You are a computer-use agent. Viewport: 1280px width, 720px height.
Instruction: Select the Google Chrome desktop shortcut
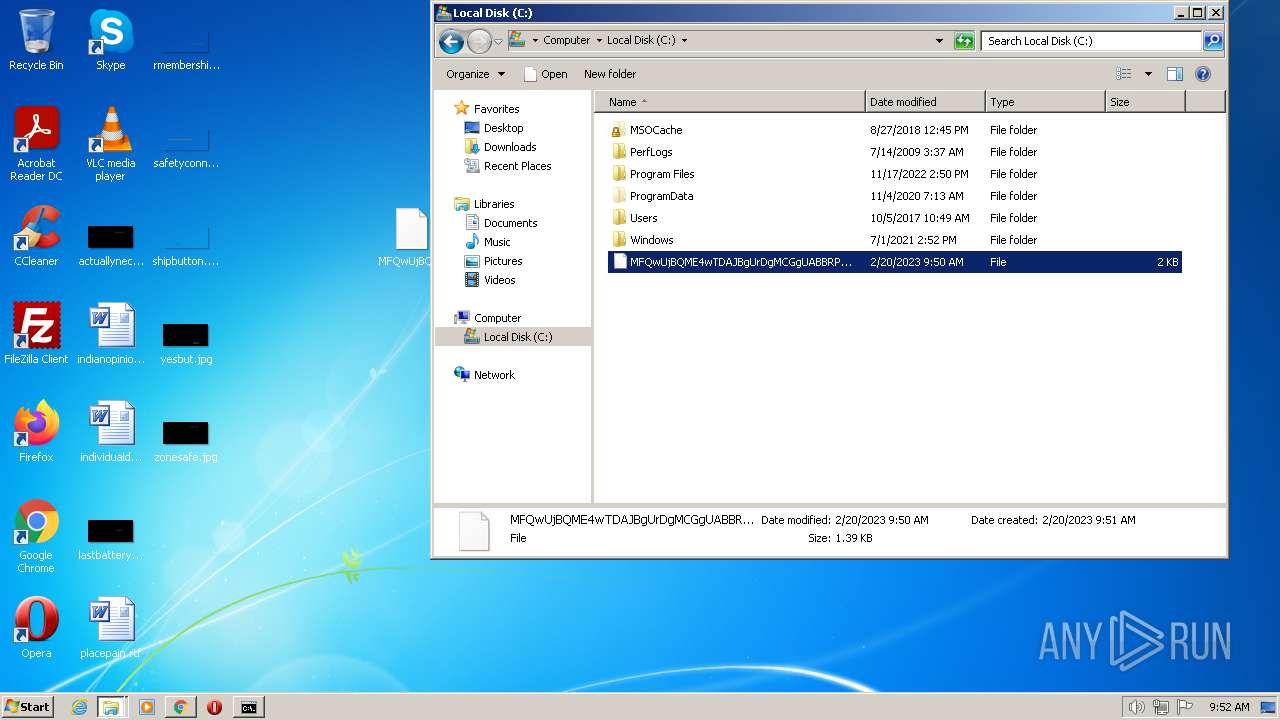(36, 536)
